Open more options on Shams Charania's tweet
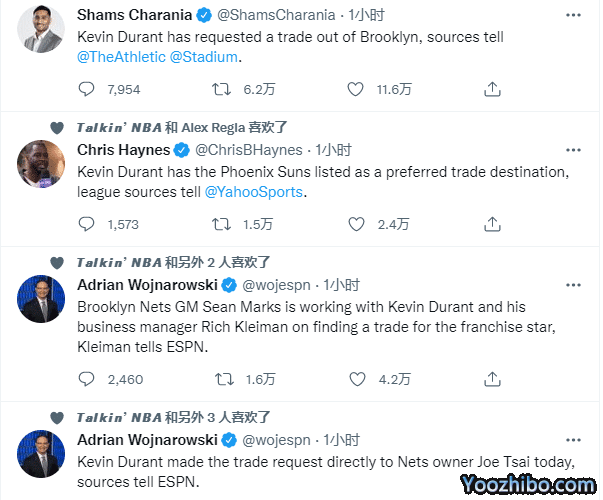 pos(573,15)
